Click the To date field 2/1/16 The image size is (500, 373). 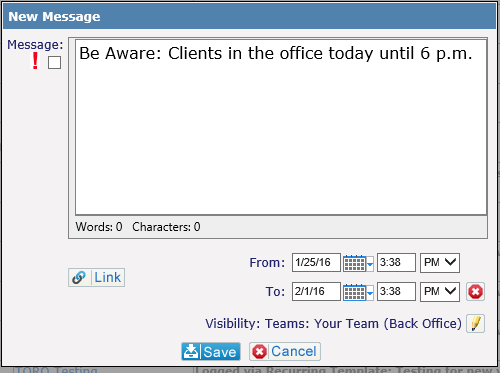[316, 292]
